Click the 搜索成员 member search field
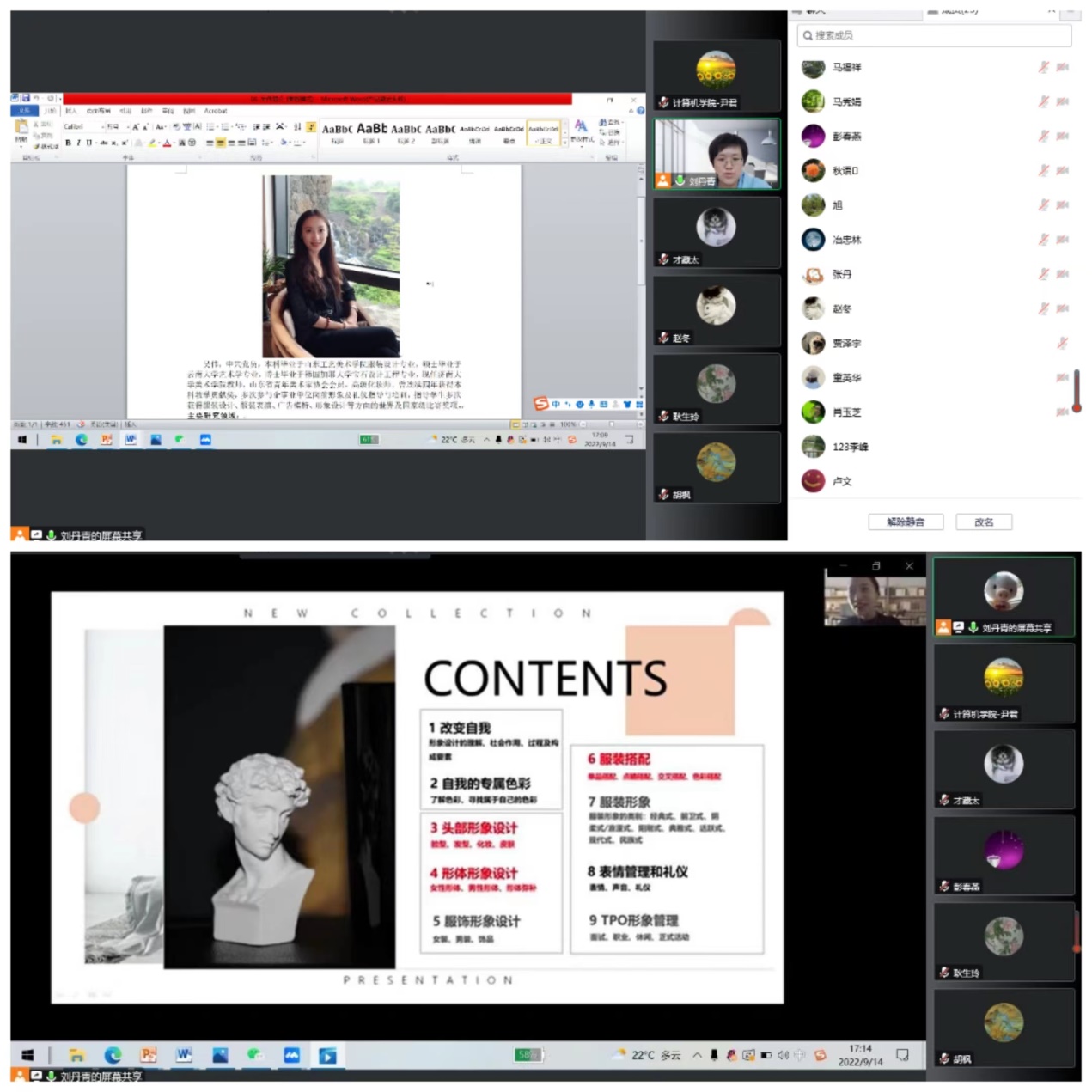 pos(934,35)
